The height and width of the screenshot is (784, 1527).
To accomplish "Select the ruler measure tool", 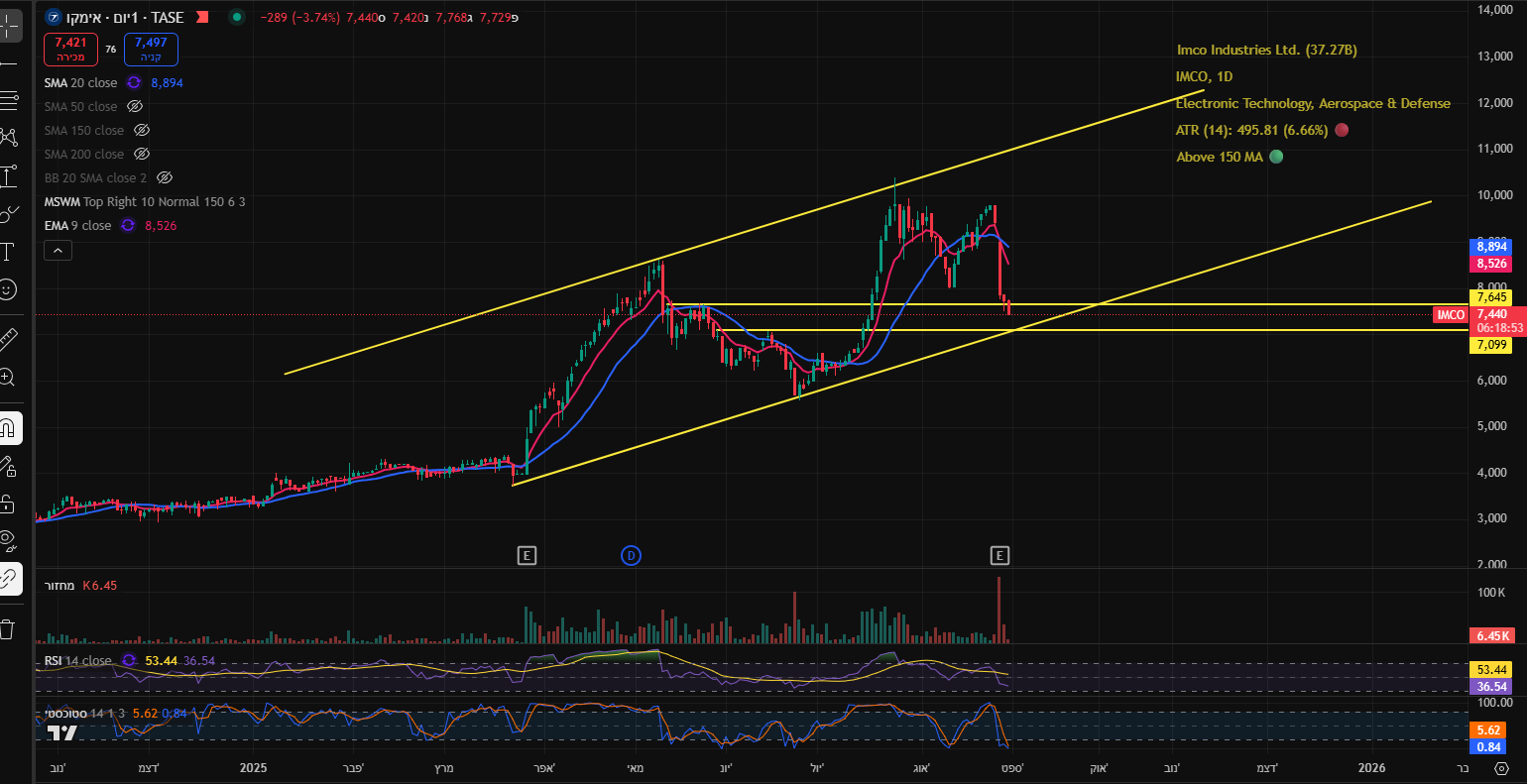I will pyautogui.click(x=8, y=339).
